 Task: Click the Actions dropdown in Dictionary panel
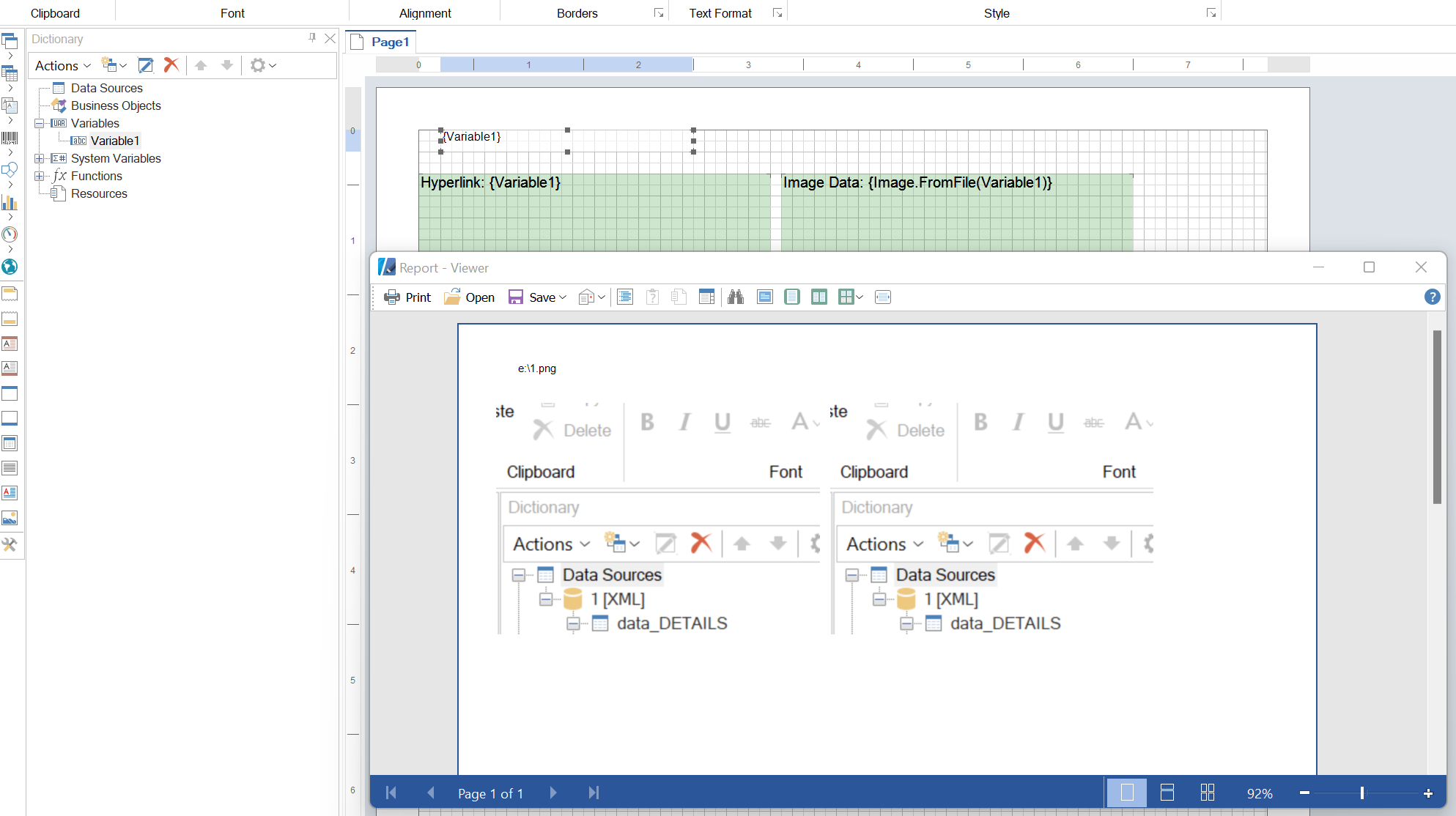[61, 65]
